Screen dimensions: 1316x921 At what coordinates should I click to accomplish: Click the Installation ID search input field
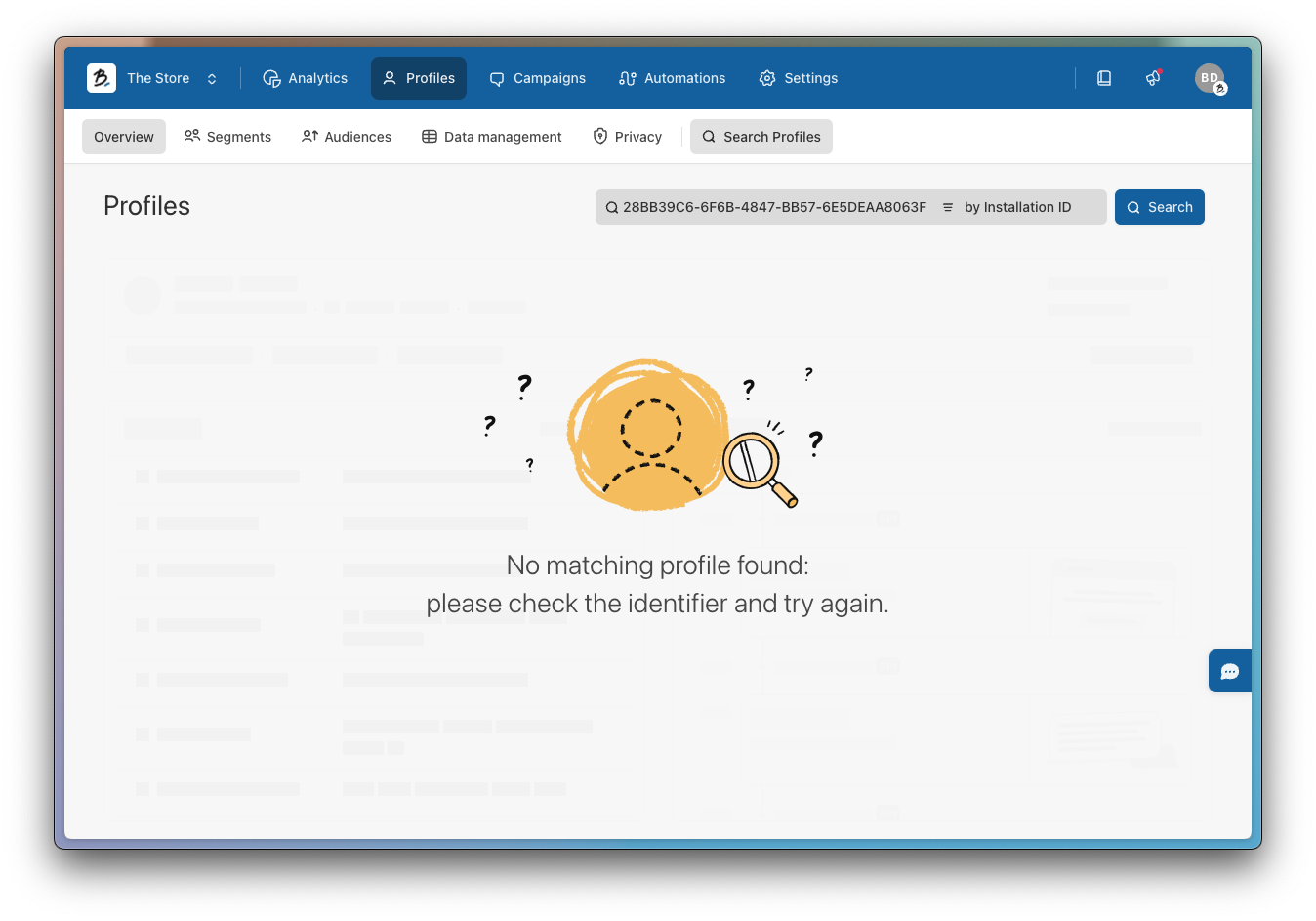pyautogui.click(x=771, y=207)
